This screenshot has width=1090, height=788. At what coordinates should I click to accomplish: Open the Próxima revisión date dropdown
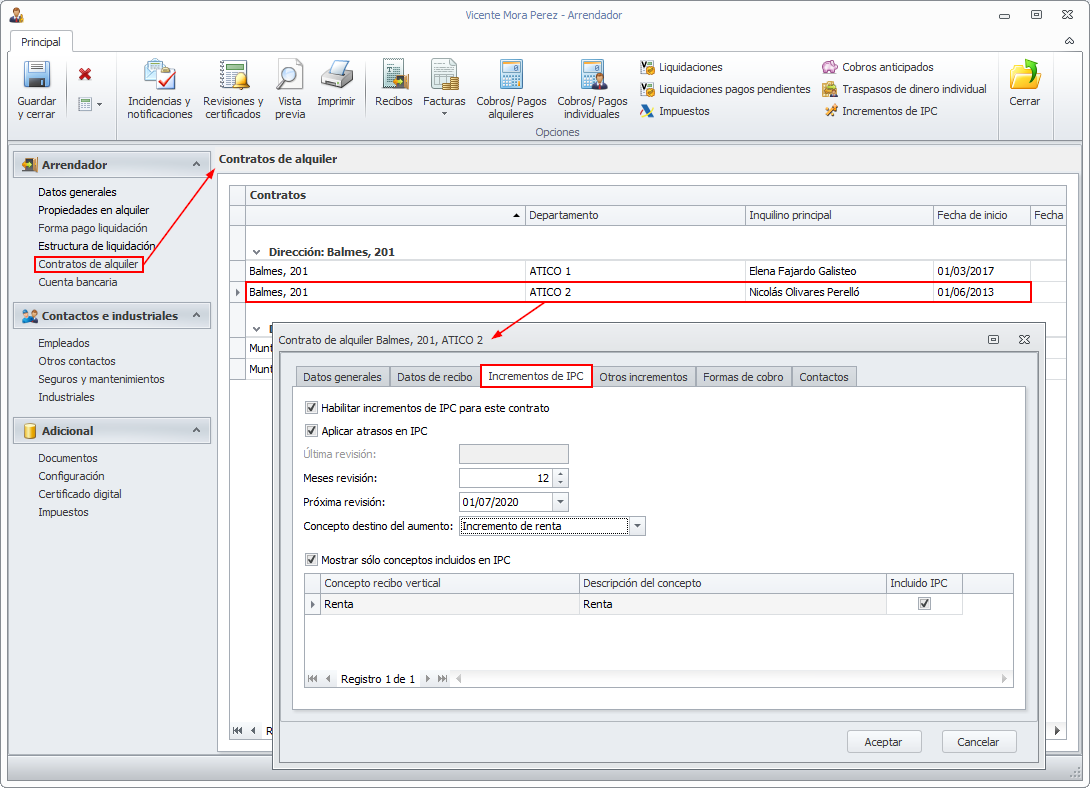560,502
